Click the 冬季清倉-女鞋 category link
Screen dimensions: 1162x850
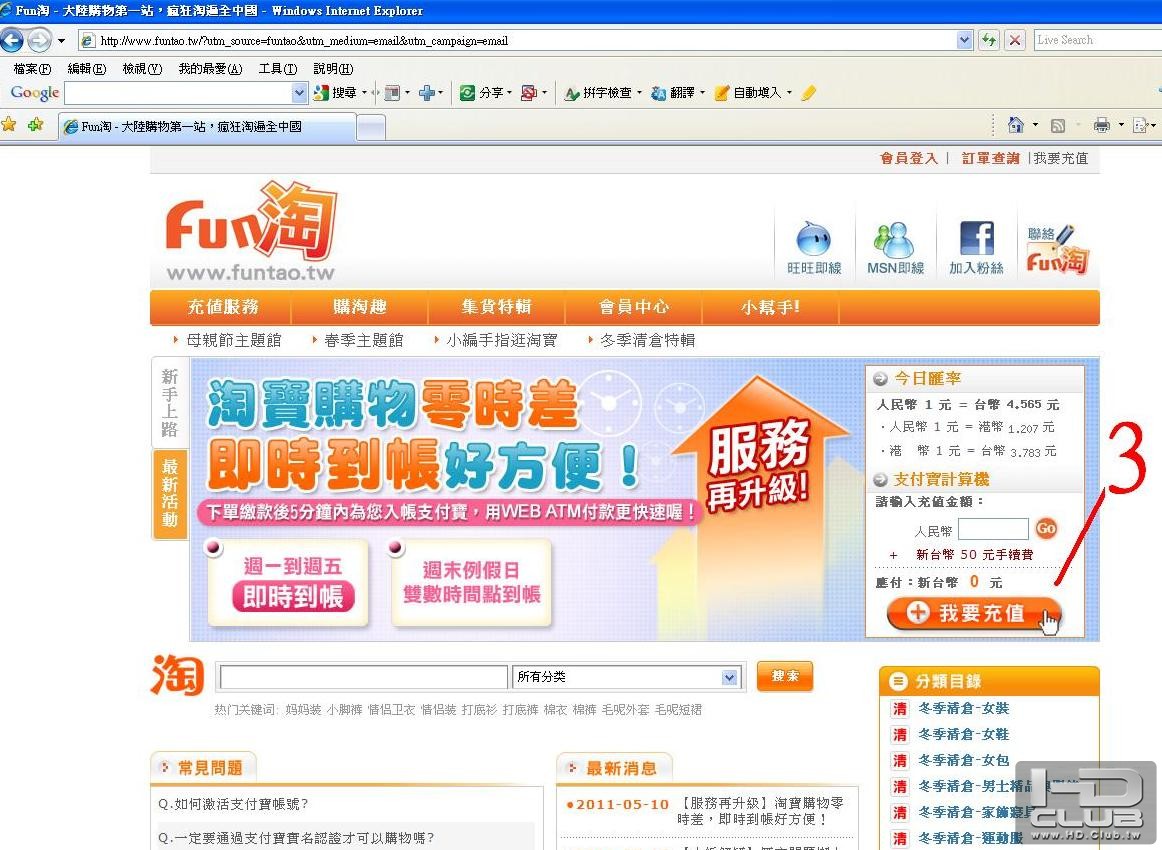tap(963, 734)
